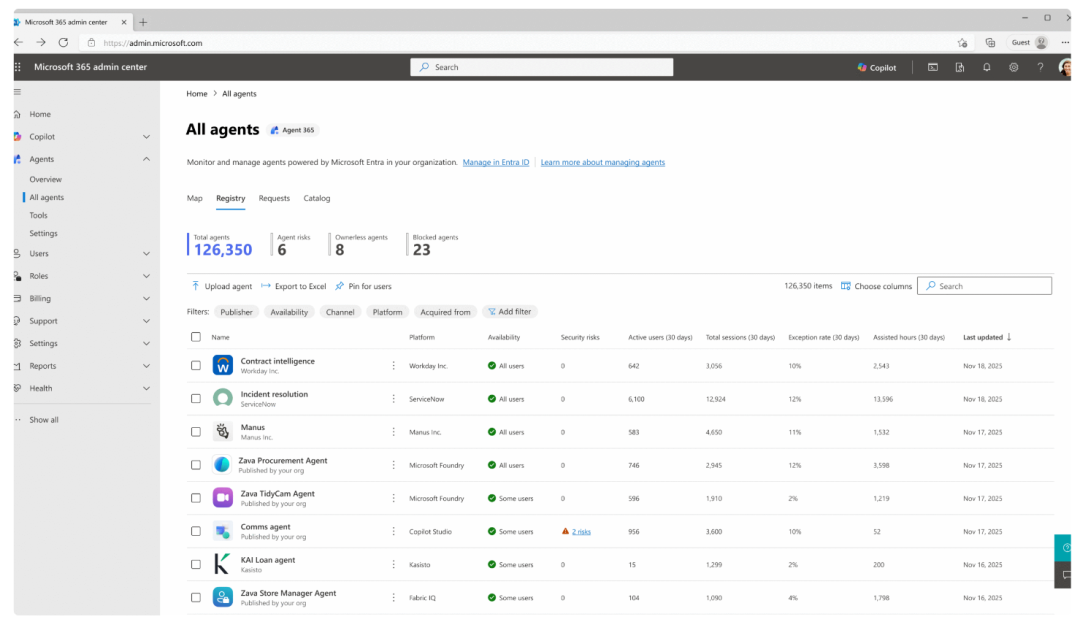
Task: Open the user profile picture
Action: coord(1065,68)
